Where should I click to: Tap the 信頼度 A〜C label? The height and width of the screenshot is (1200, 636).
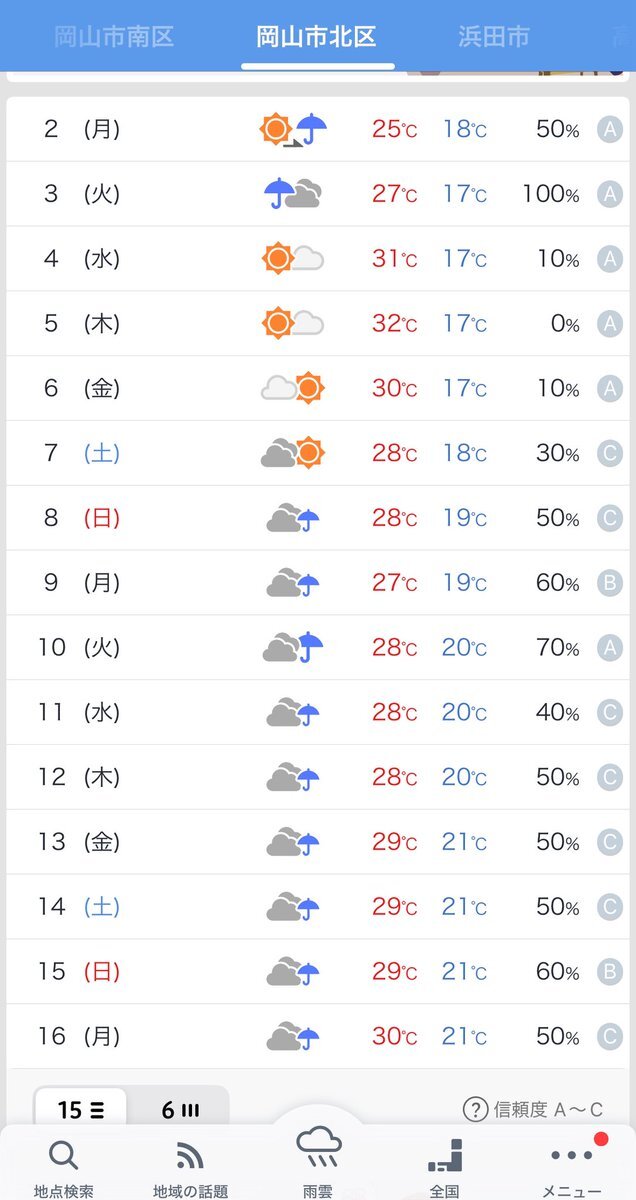tap(548, 1109)
